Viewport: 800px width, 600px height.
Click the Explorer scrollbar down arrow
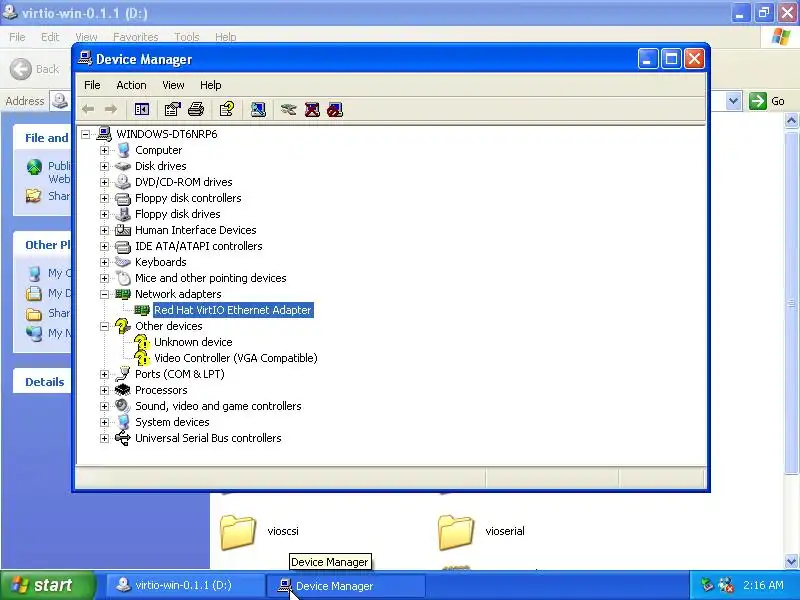click(791, 562)
